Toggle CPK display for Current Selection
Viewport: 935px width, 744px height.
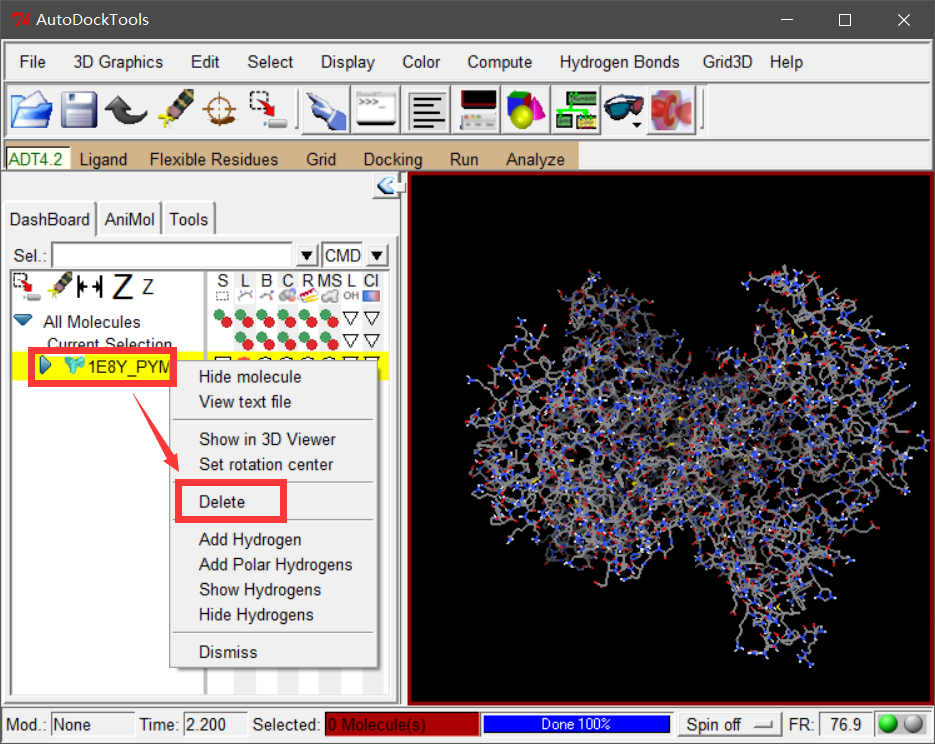point(287,340)
